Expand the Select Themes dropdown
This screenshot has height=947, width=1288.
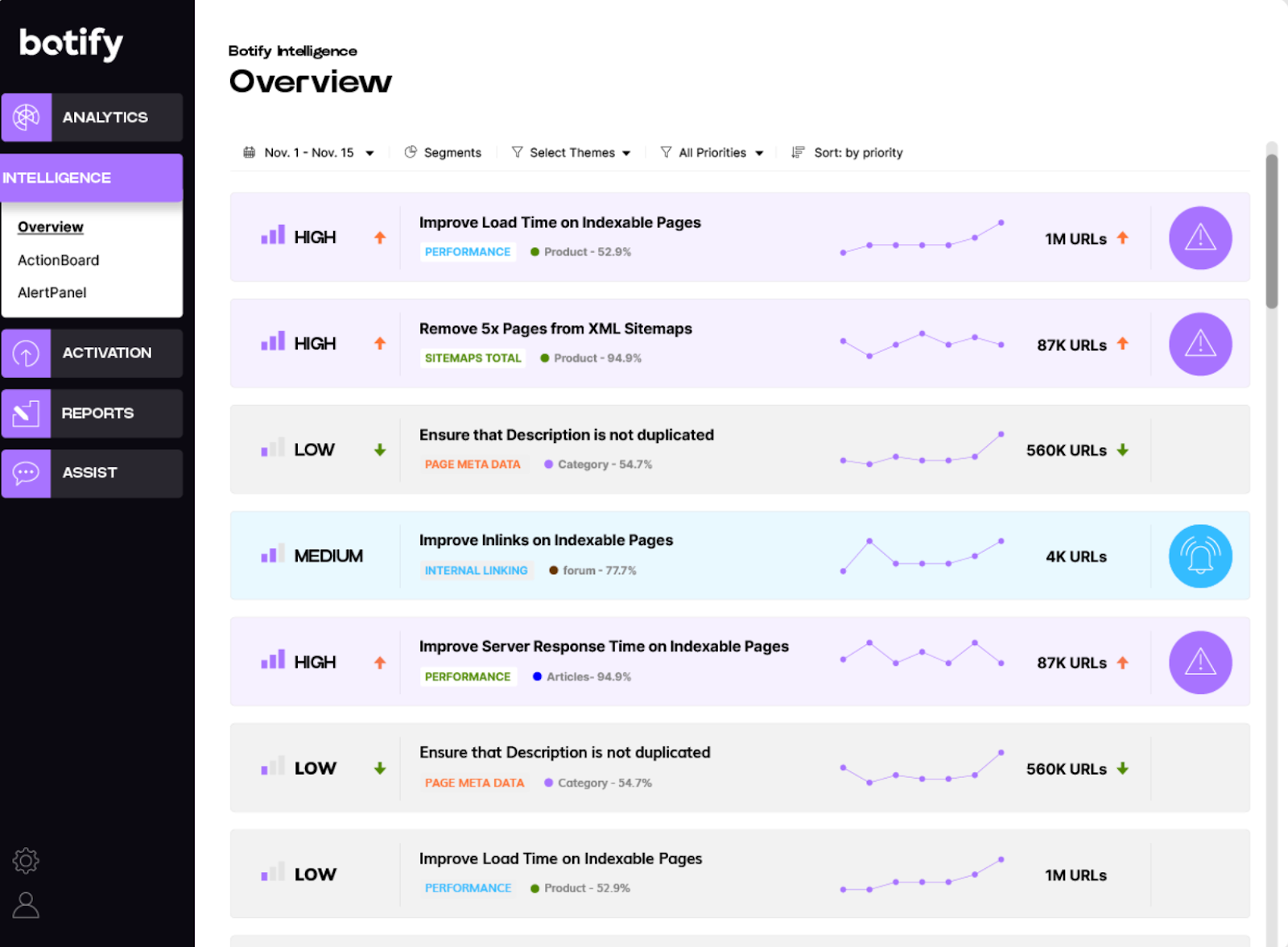click(572, 152)
